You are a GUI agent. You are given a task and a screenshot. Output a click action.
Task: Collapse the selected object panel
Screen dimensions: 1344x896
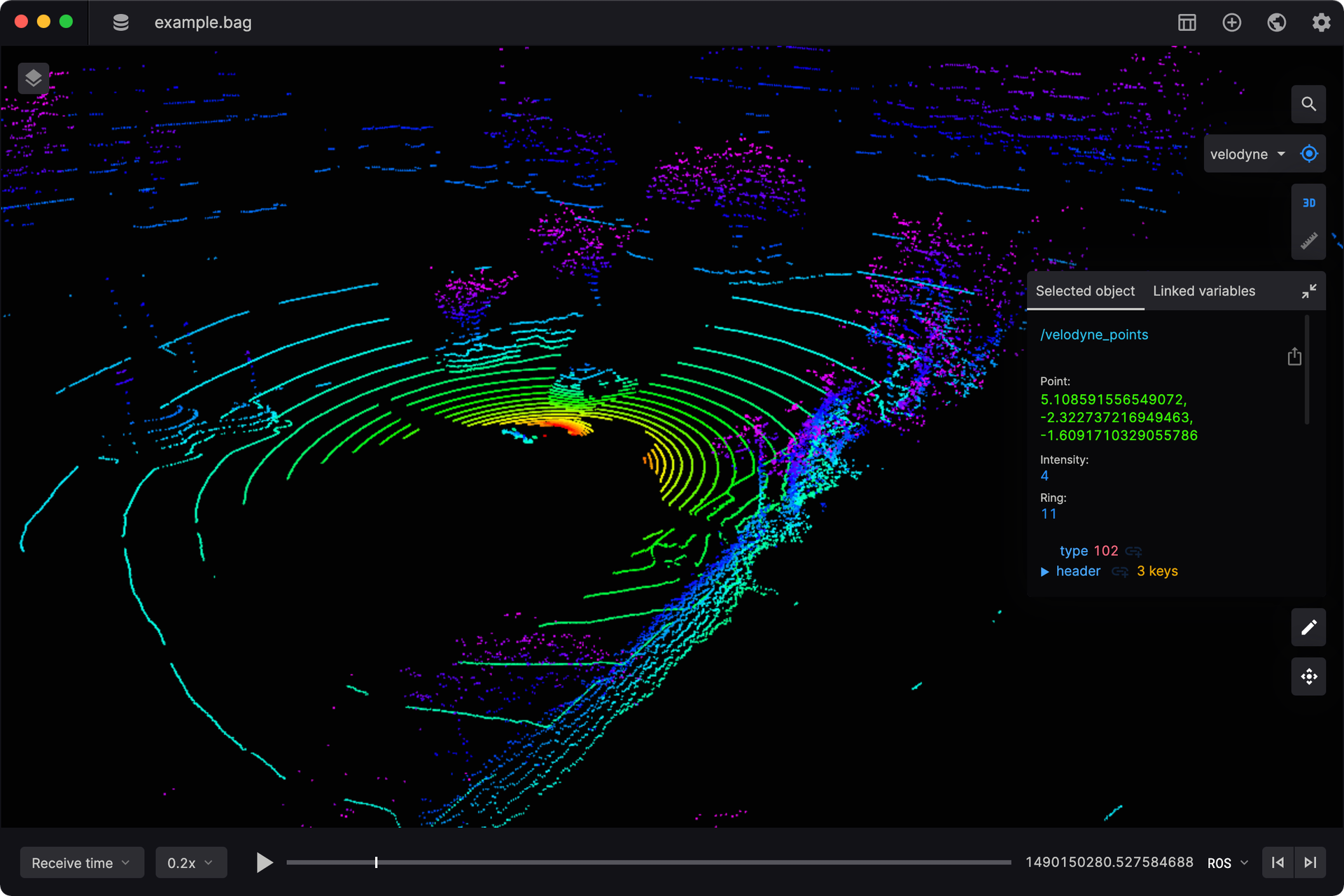coord(1308,291)
